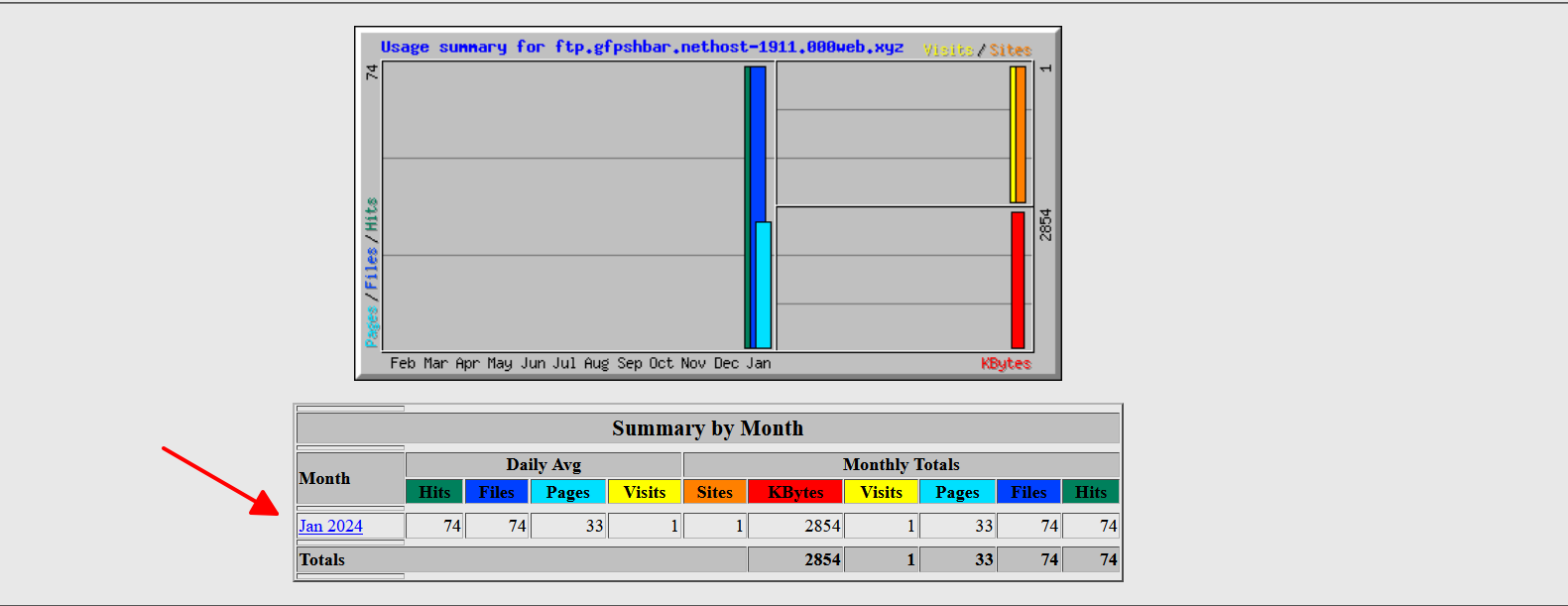
Task: Click the Daily Avg group header
Action: click(x=543, y=464)
